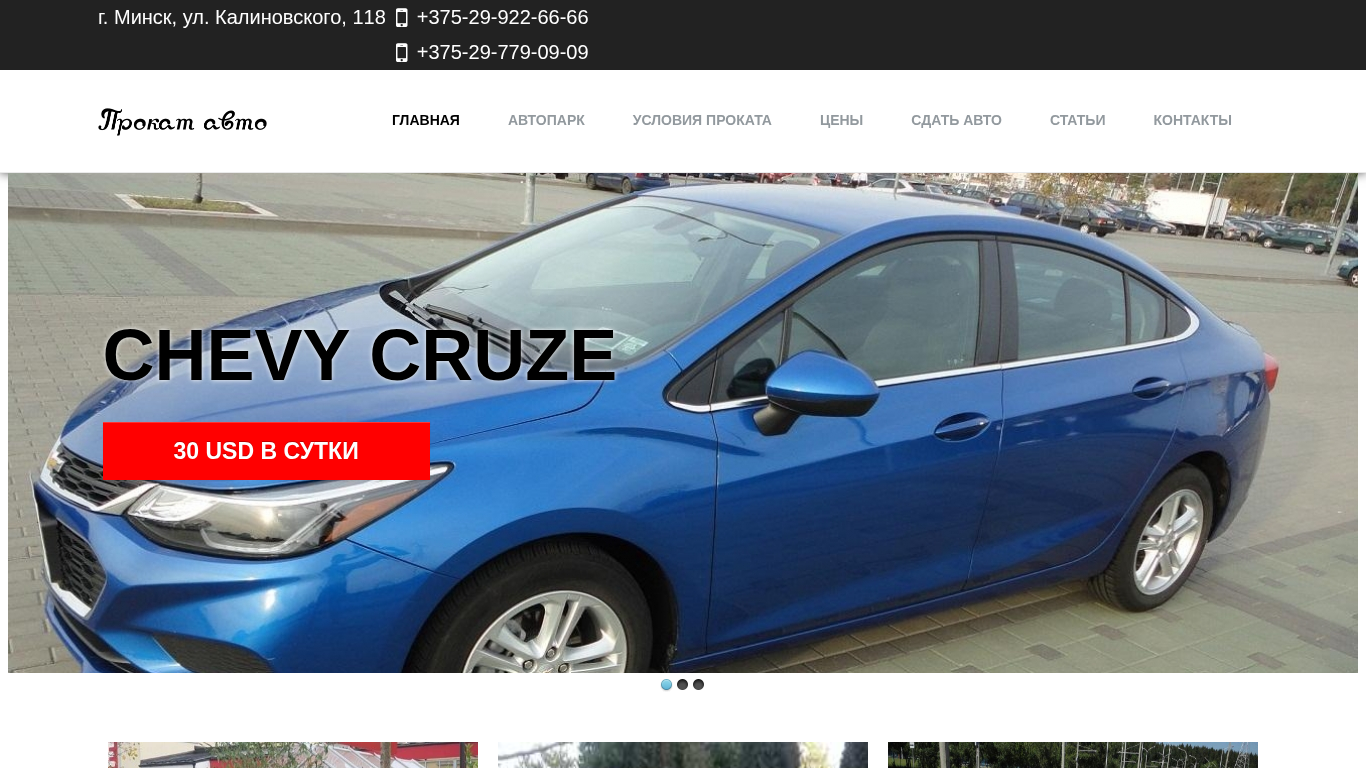Open the СТАТЬИ menu item
The width and height of the screenshot is (1366, 768).
point(1077,120)
